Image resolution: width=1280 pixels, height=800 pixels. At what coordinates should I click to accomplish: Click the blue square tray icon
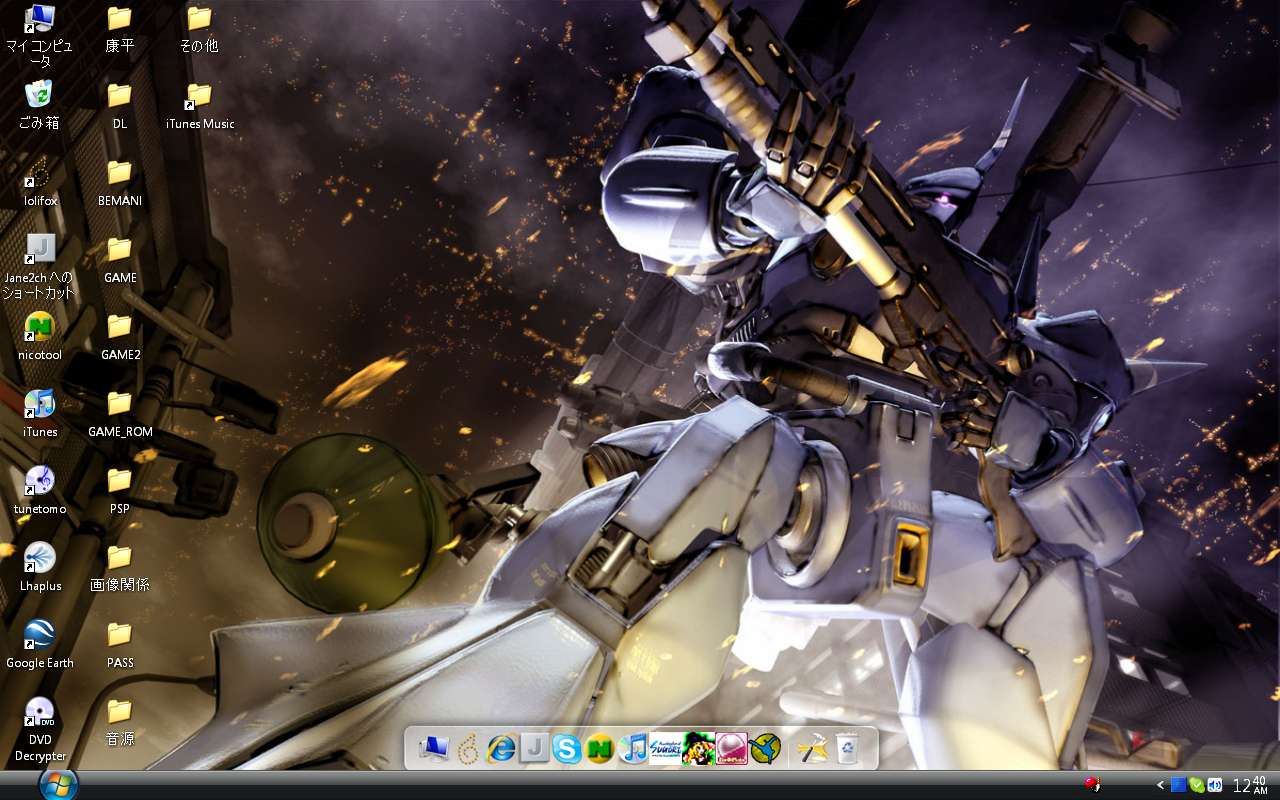(1178, 785)
